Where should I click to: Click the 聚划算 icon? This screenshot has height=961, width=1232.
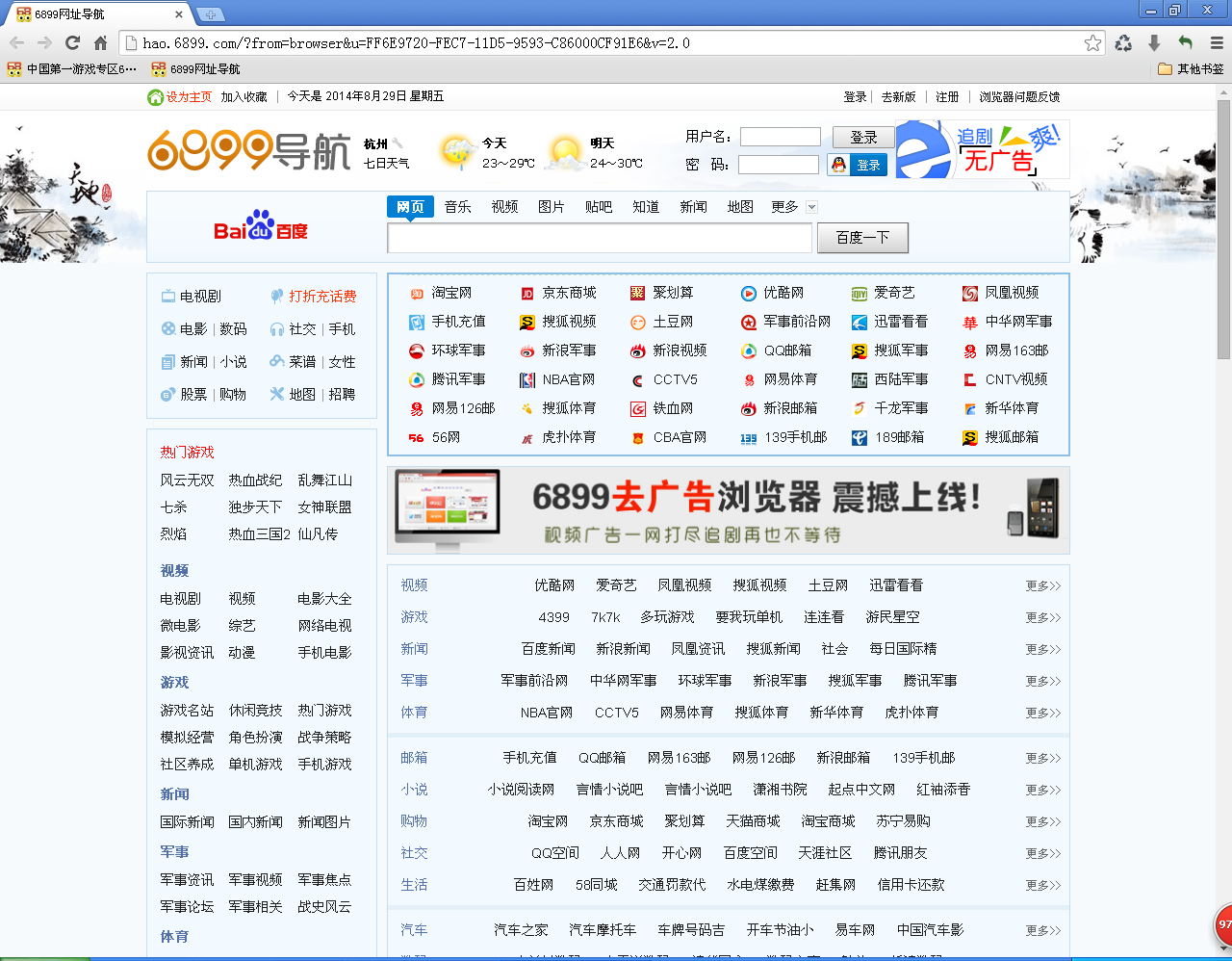638,294
